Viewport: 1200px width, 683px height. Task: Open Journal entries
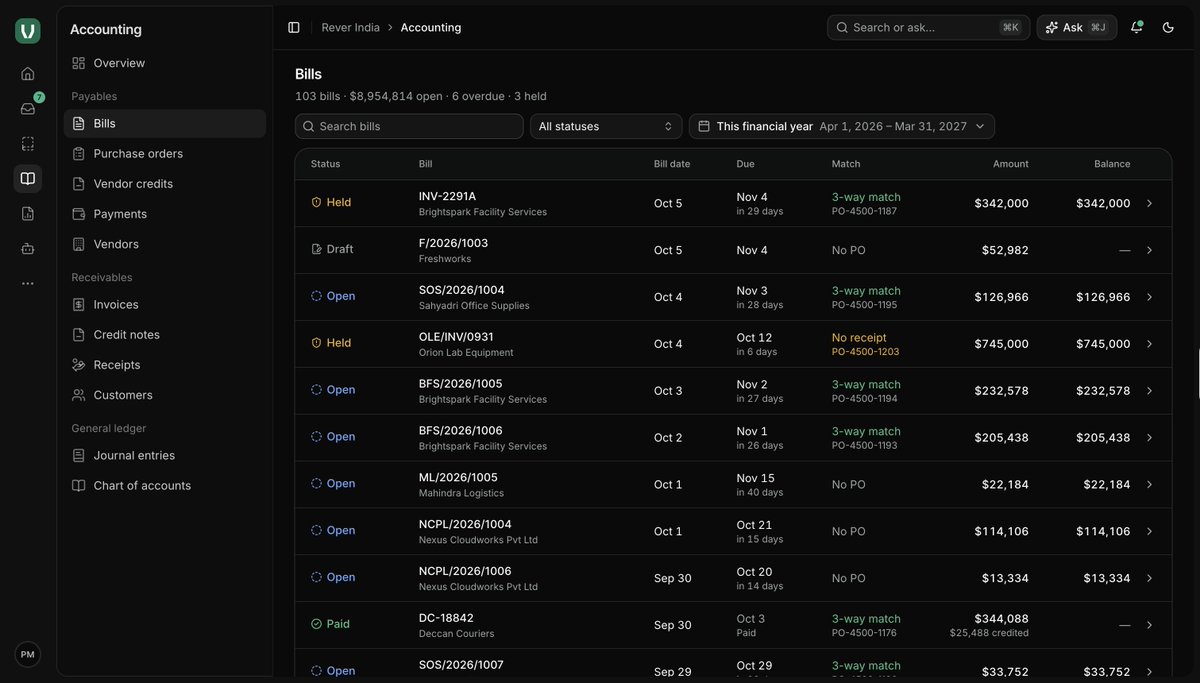point(165,456)
